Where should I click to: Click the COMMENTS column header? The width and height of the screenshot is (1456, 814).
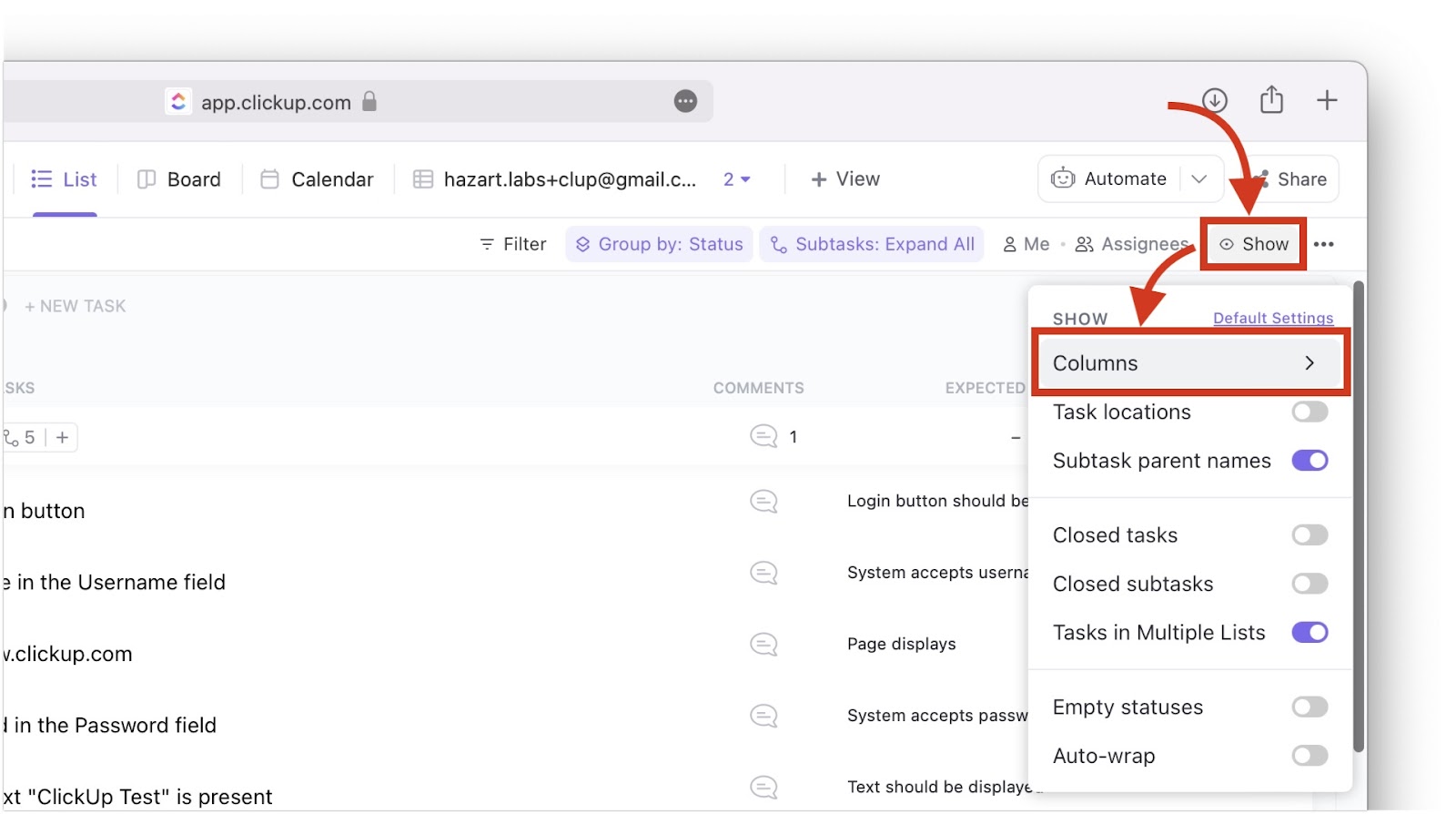click(758, 388)
